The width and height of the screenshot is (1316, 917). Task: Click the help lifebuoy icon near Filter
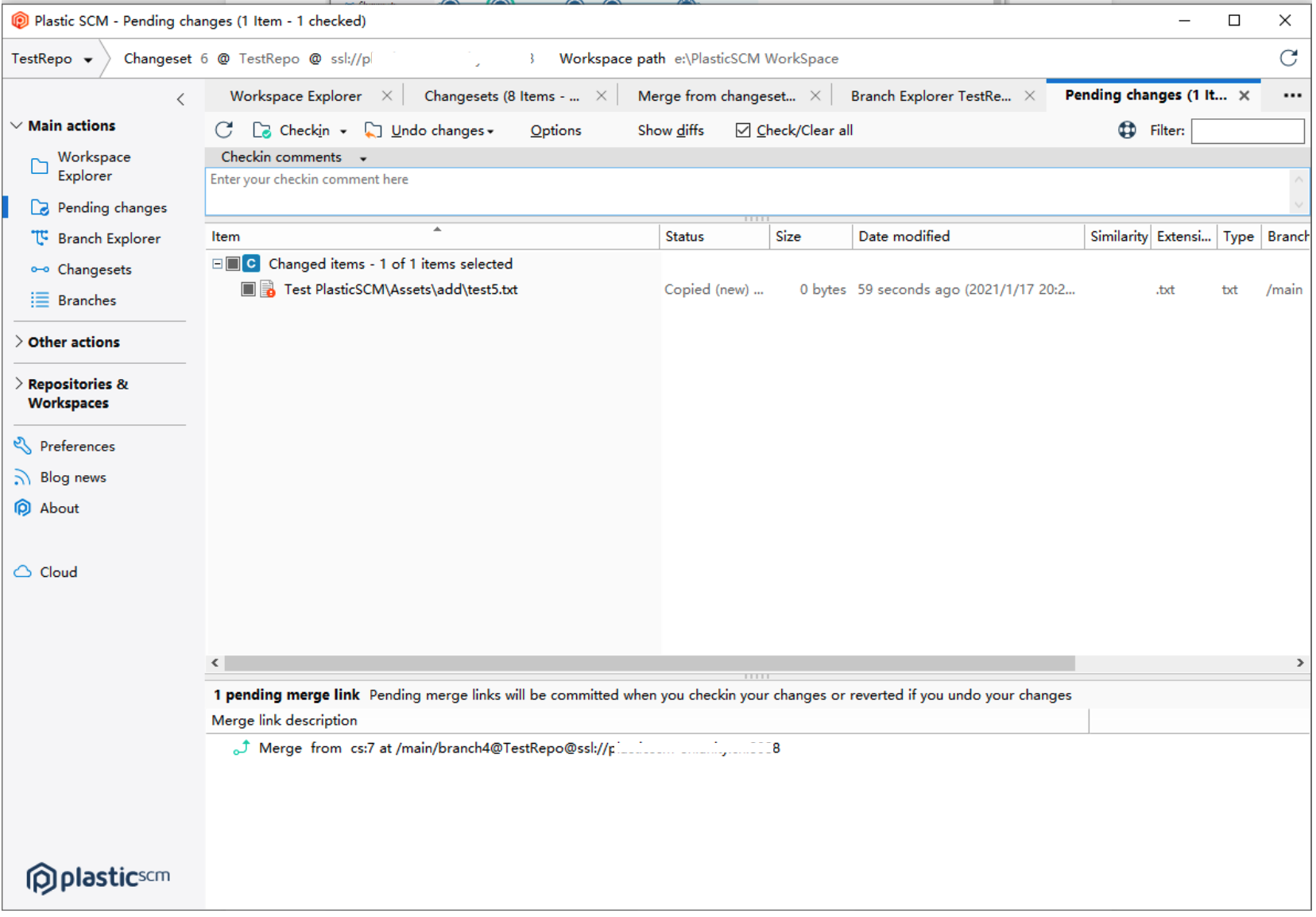(x=1127, y=130)
